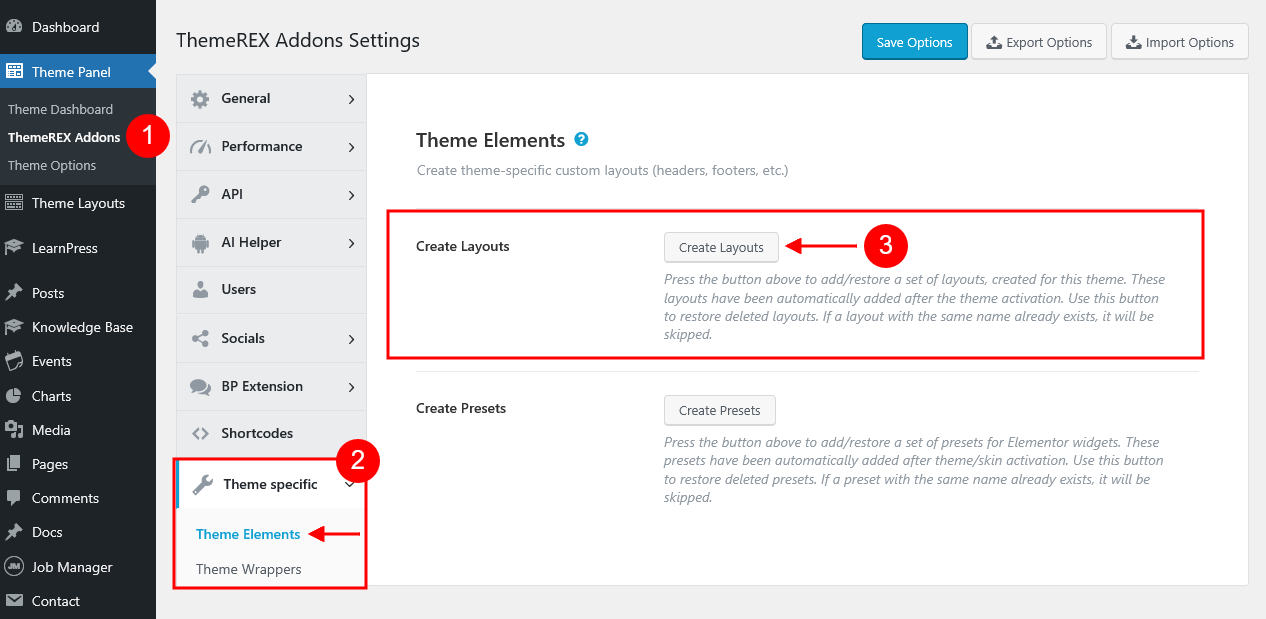
Task: Click the Users person icon
Action: (x=200, y=290)
